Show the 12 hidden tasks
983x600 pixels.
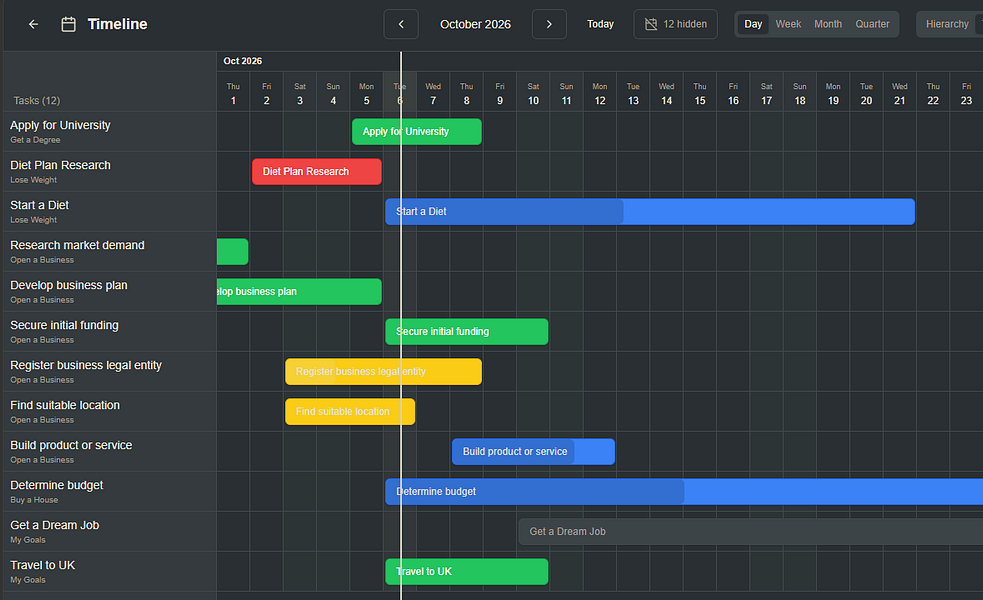click(675, 24)
